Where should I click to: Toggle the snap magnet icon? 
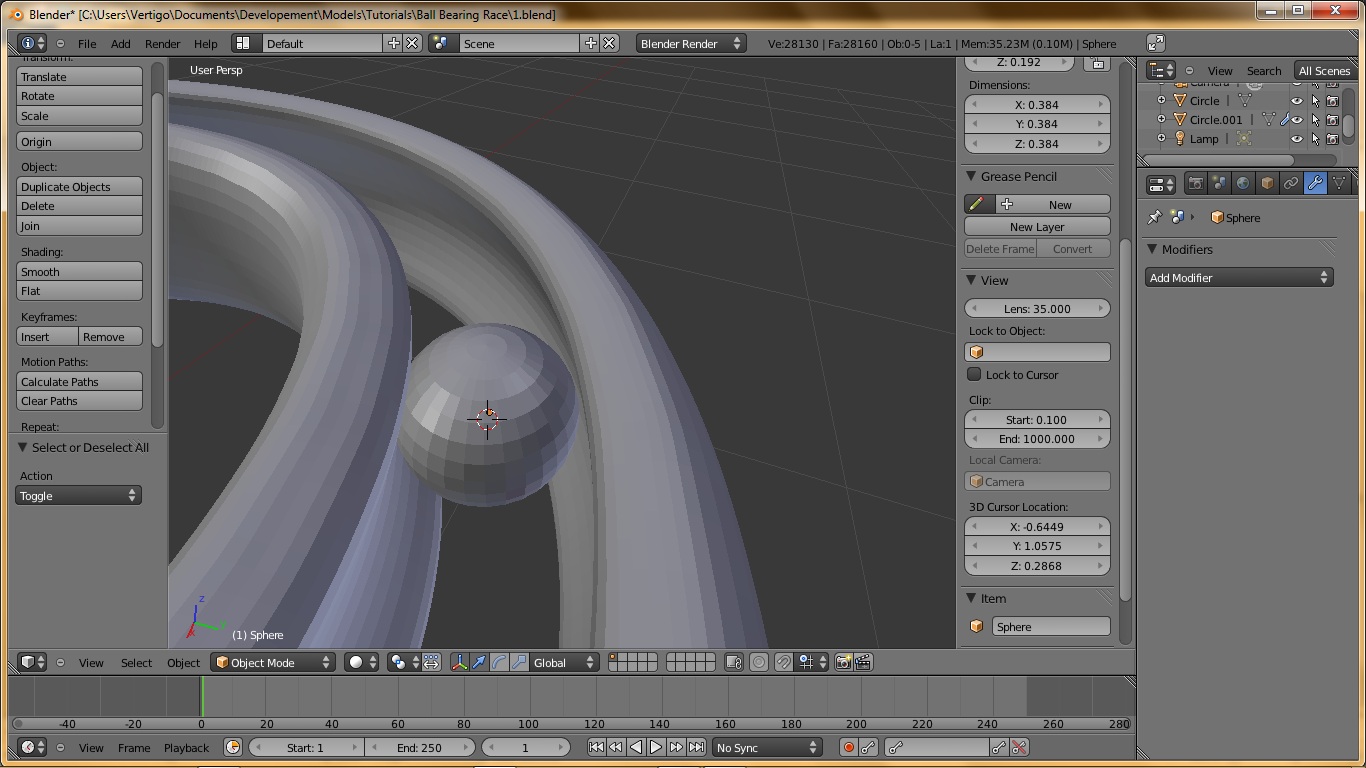(784, 662)
